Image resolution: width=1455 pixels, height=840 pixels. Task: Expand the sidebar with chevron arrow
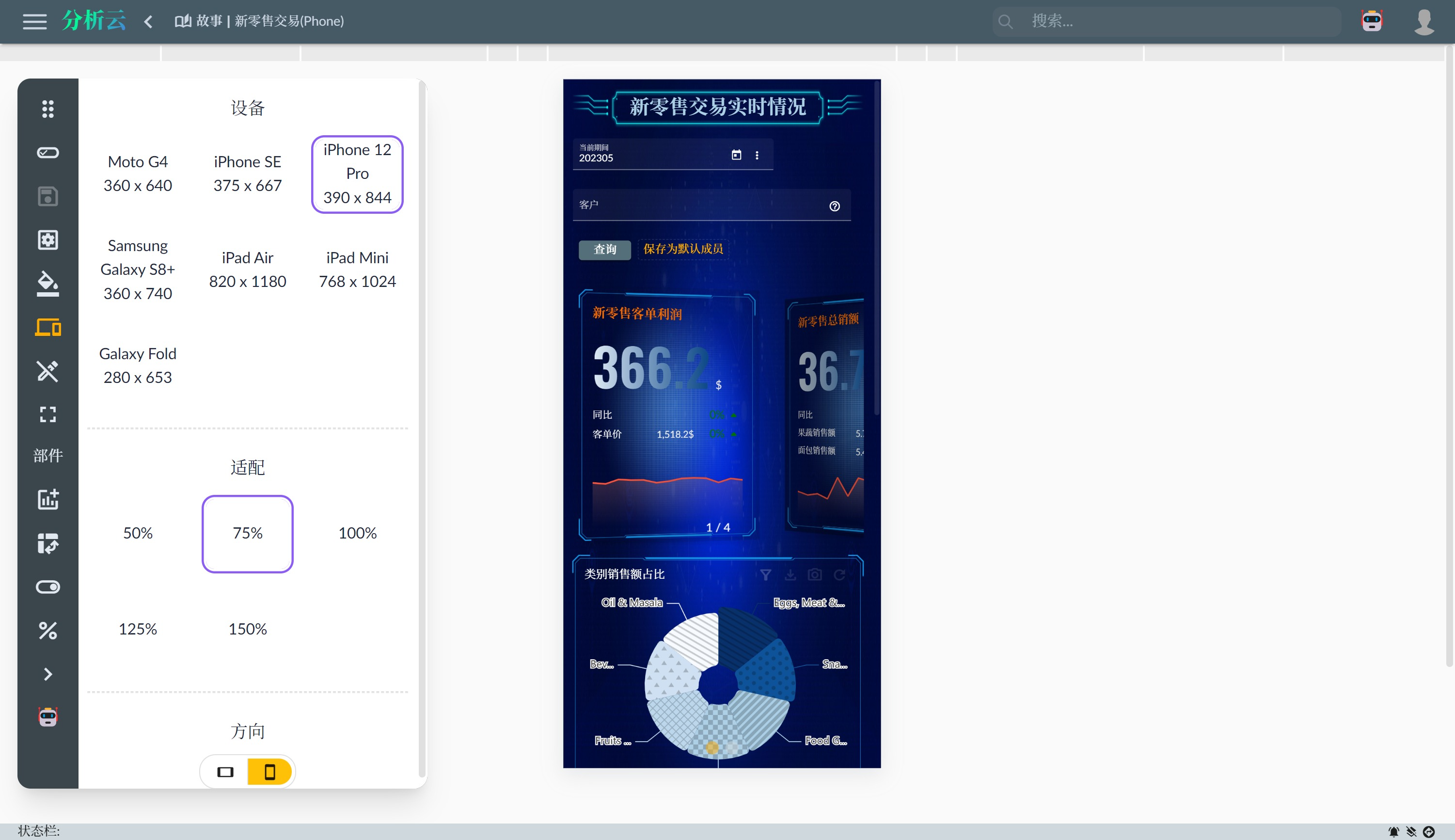48,674
